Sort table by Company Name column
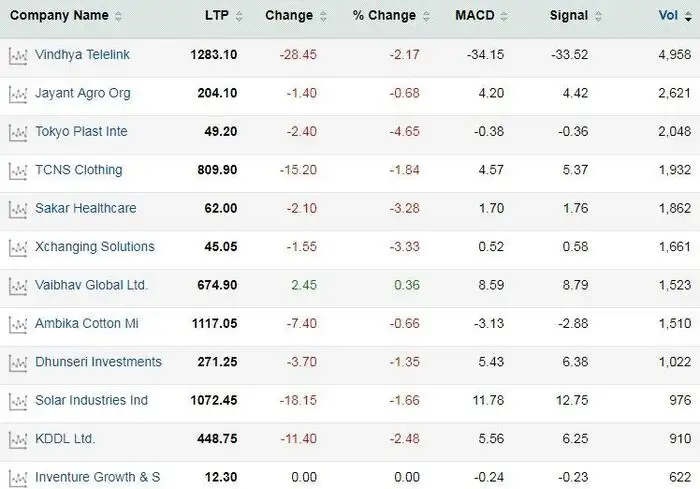Image resolution: width=700 pixels, height=489 pixels. pyautogui.click(x=60, y=16)
